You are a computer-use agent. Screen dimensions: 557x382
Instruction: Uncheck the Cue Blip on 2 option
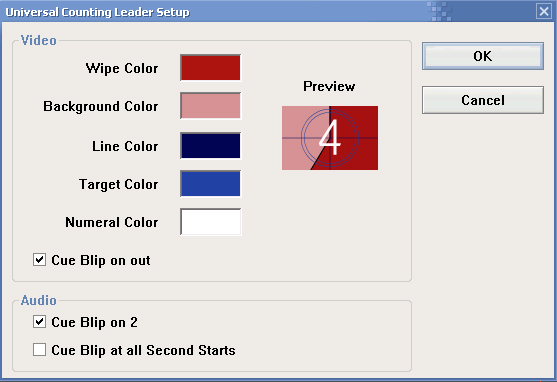[x=39, y=322]
